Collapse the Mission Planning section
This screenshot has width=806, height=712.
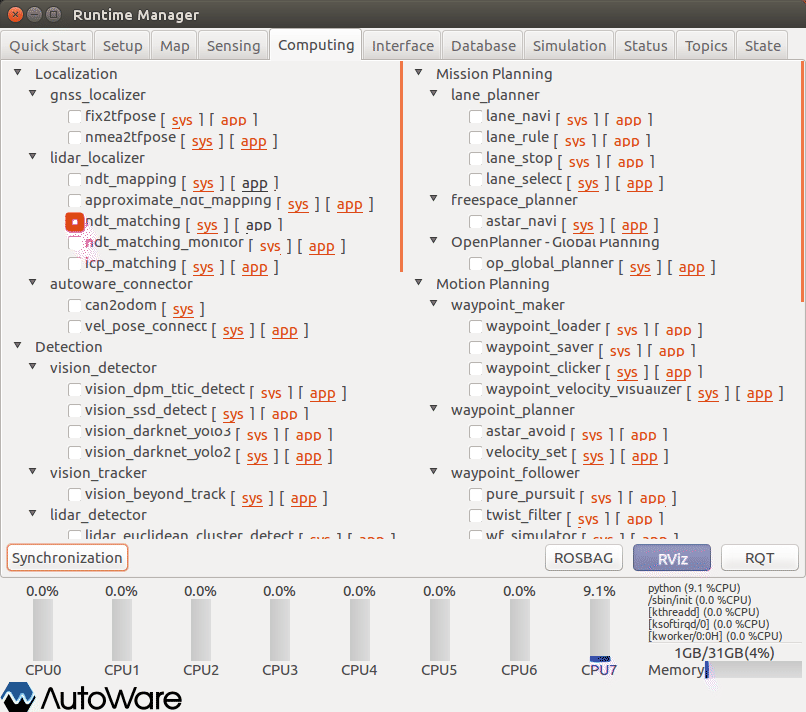pyautogui.click(x=421, y=74)
